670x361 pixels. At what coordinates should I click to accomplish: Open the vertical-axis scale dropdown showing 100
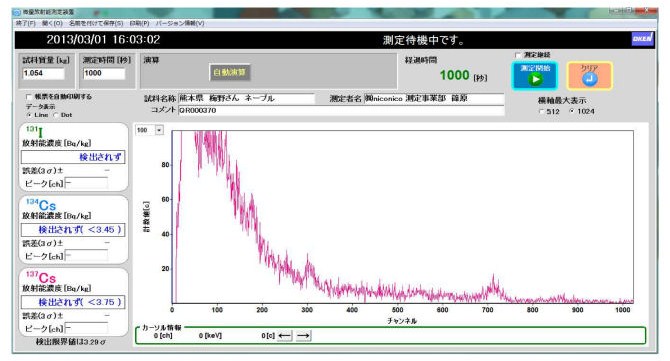coord(159,130)
